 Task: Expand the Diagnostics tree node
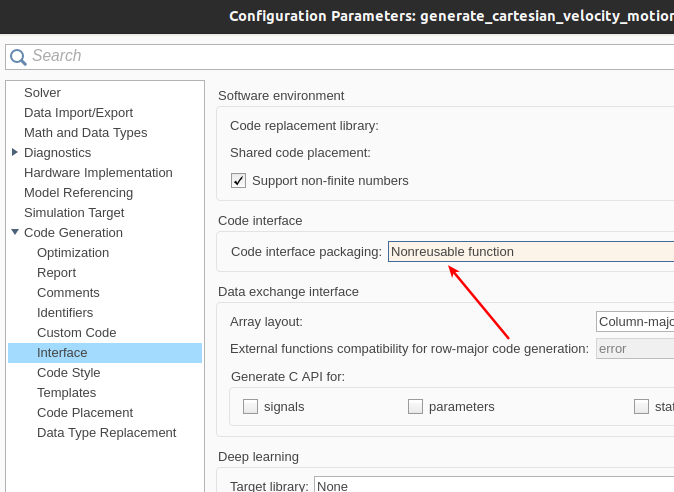14,152
